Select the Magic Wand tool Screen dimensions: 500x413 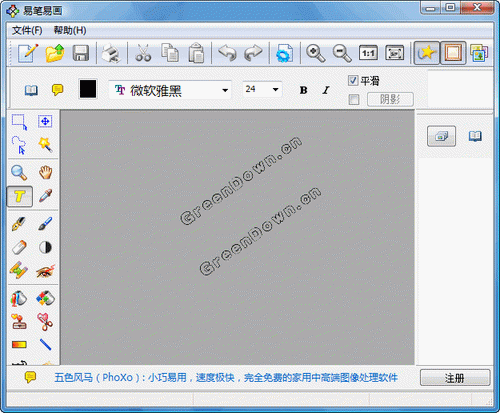(x=45, y=145)
